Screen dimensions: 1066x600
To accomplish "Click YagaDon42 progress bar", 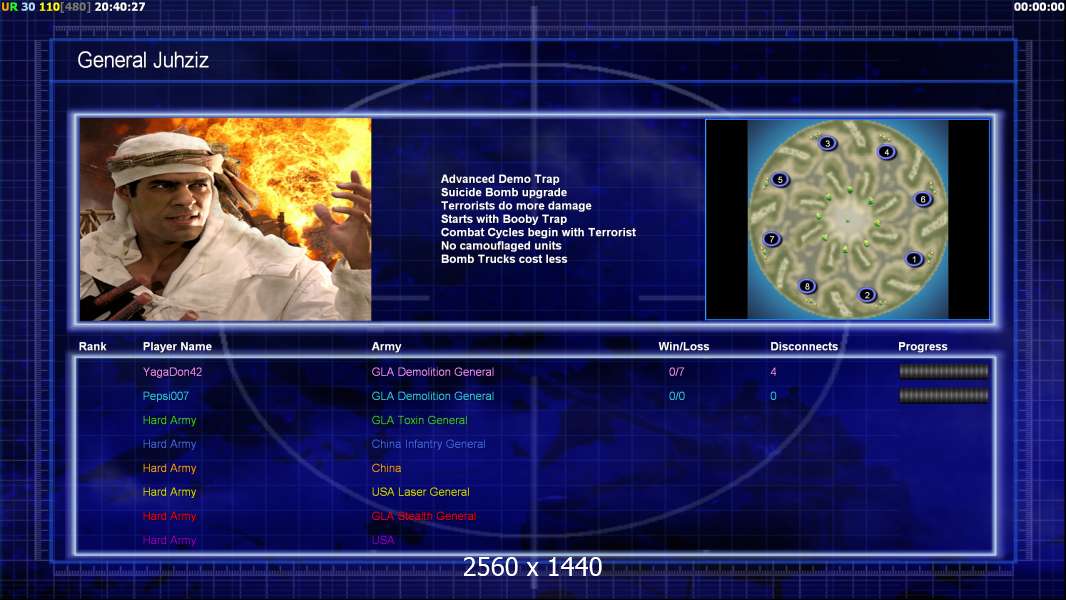I will [x=944, y=371].
